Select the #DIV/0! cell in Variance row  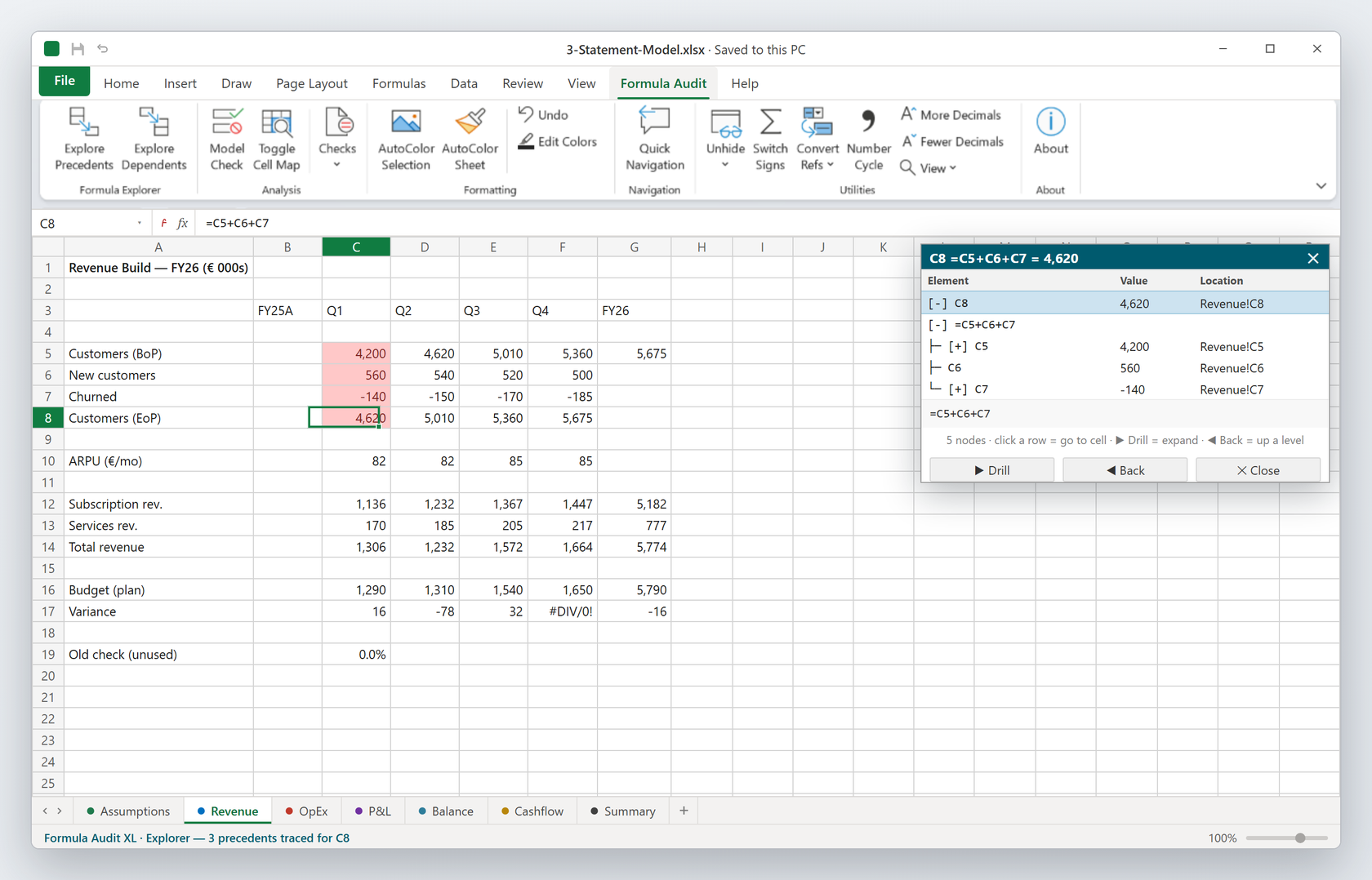(562, 611)
